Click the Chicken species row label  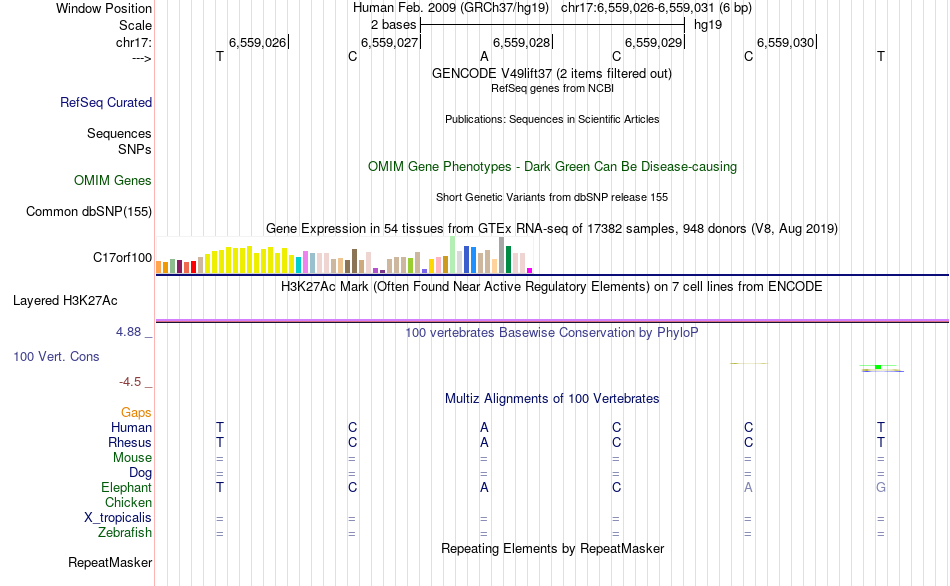[128, 503]
